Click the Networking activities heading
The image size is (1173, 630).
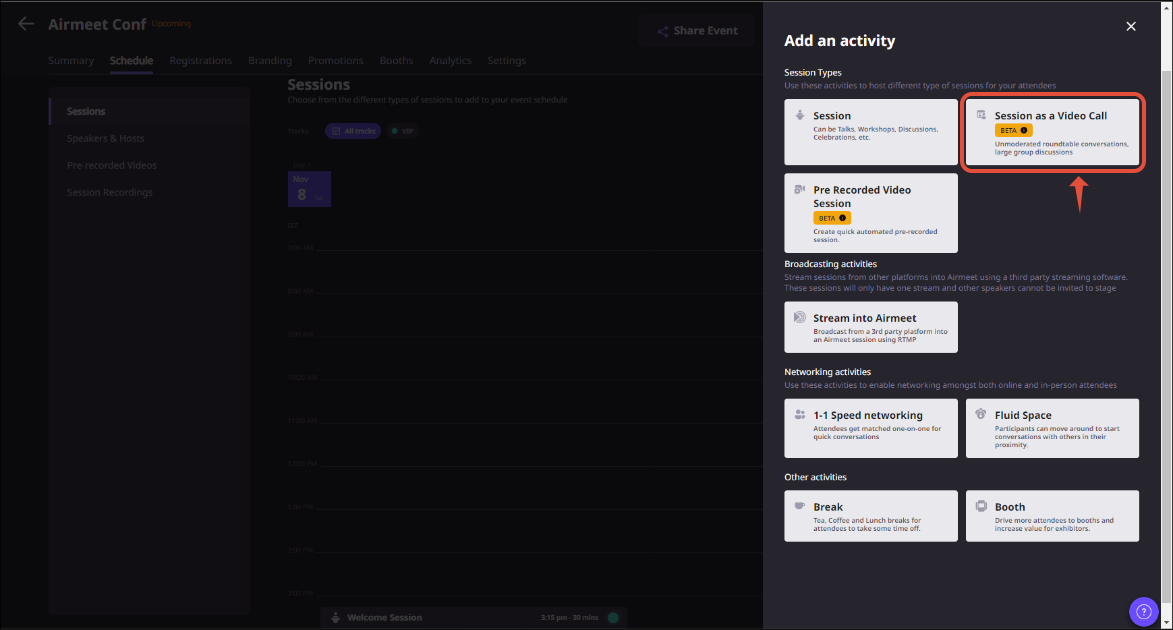click(827, 372)
